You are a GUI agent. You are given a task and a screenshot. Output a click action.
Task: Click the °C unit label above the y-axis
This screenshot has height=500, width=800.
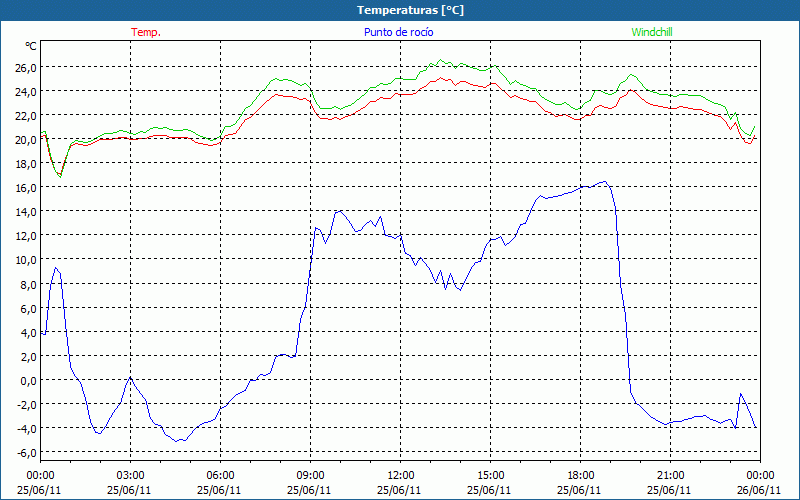pyautogui.click(x=31, y=46)
